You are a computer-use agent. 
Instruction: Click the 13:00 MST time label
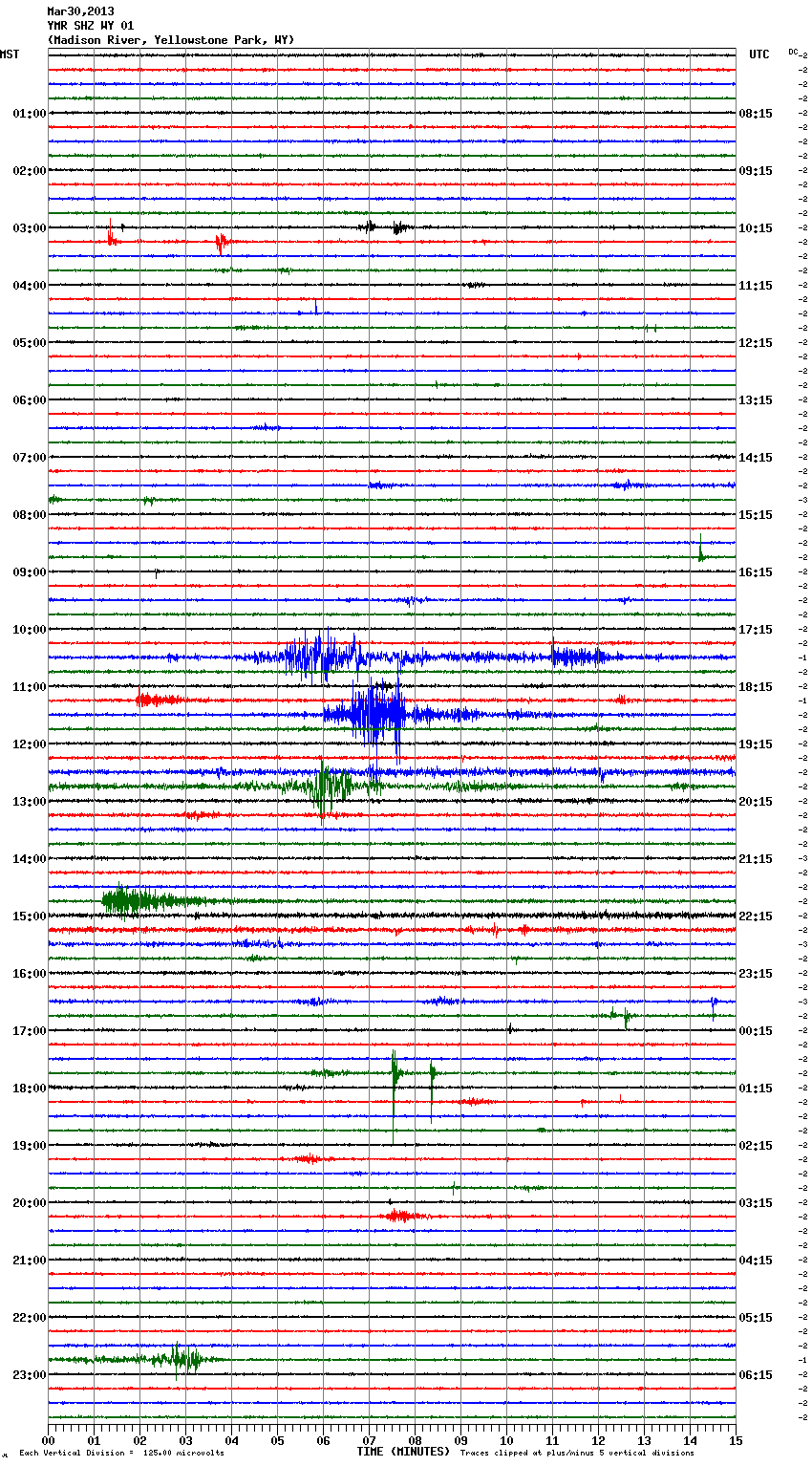pos(30,802)
